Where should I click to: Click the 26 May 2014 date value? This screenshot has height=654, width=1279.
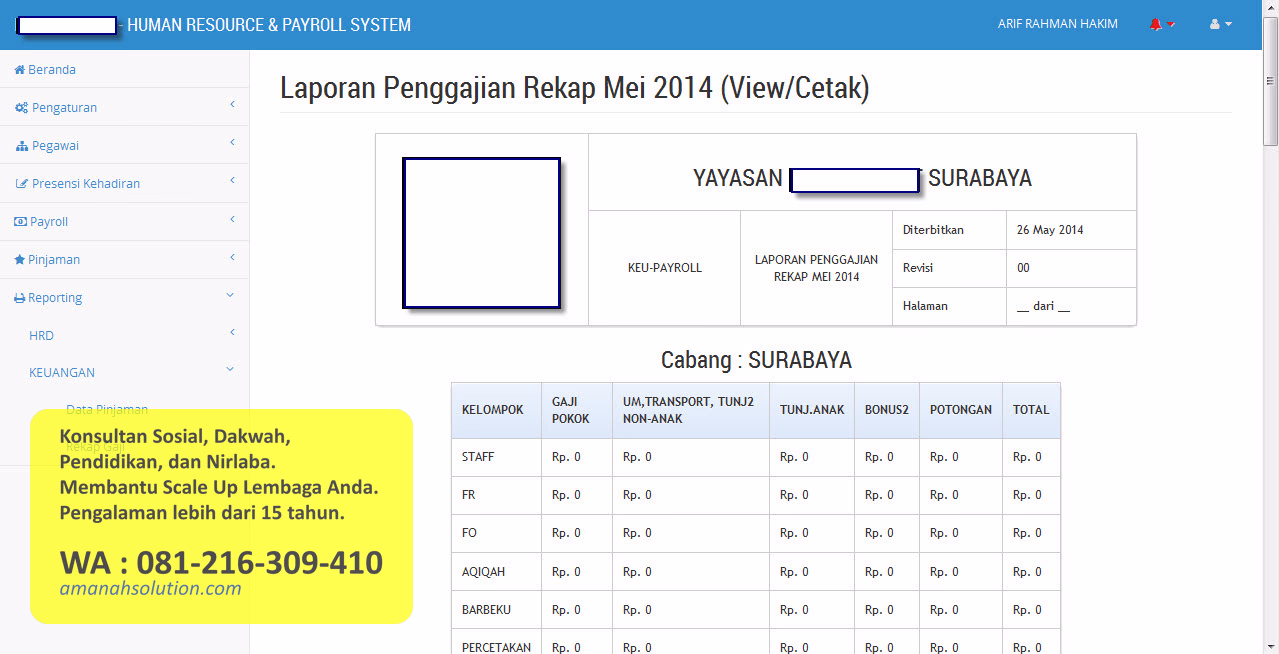pos(1050,230)
